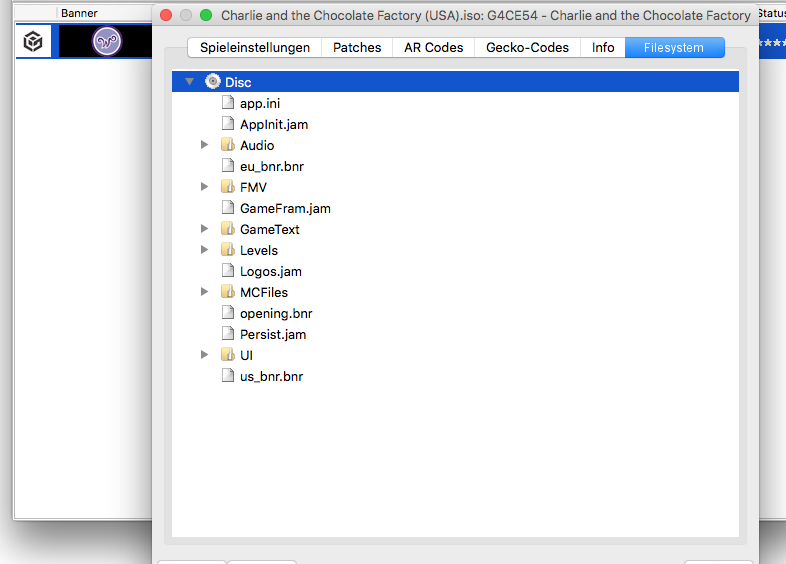Select the app.ini file name

click(260, 103)
